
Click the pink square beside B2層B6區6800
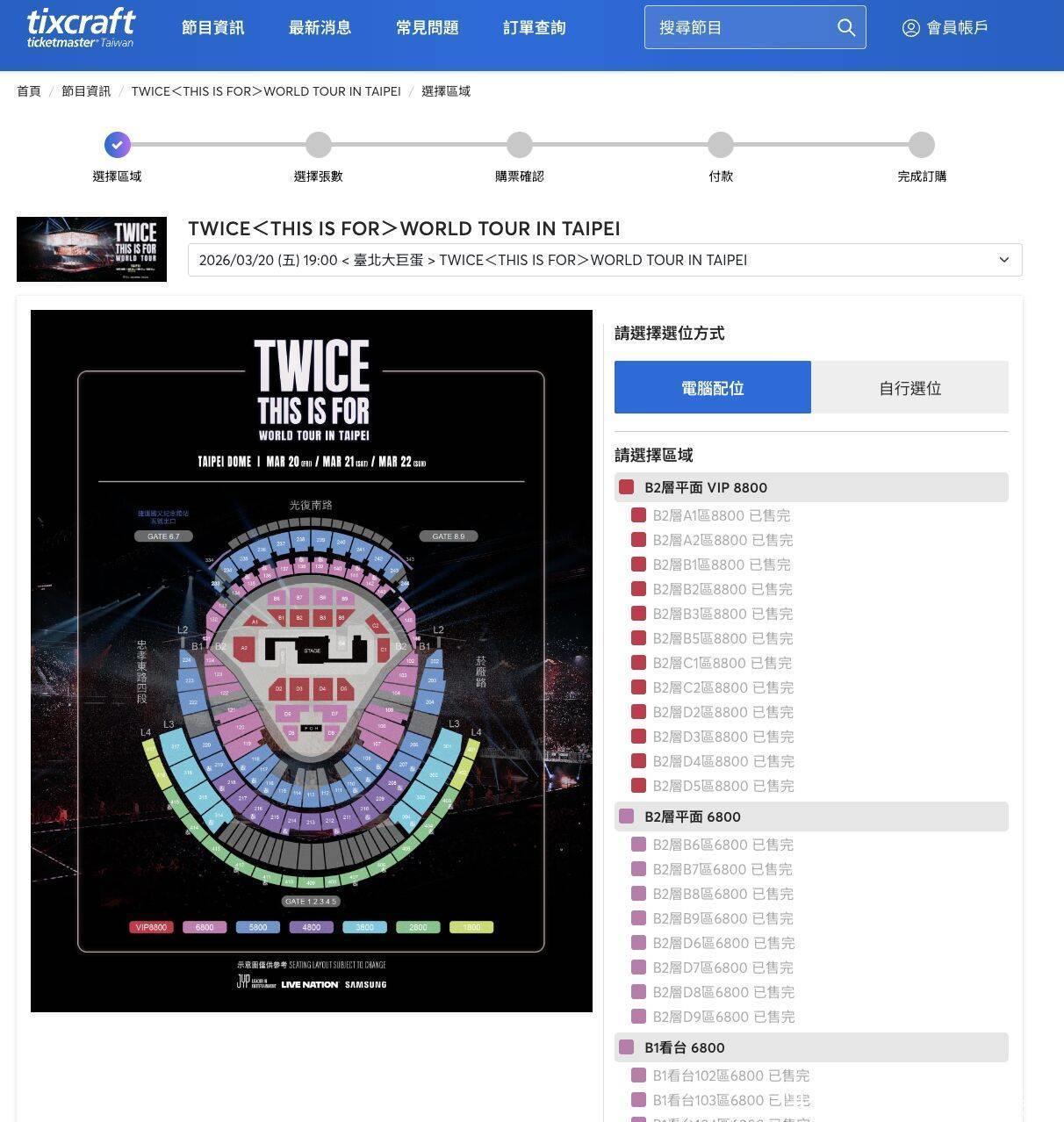[639, 845]
